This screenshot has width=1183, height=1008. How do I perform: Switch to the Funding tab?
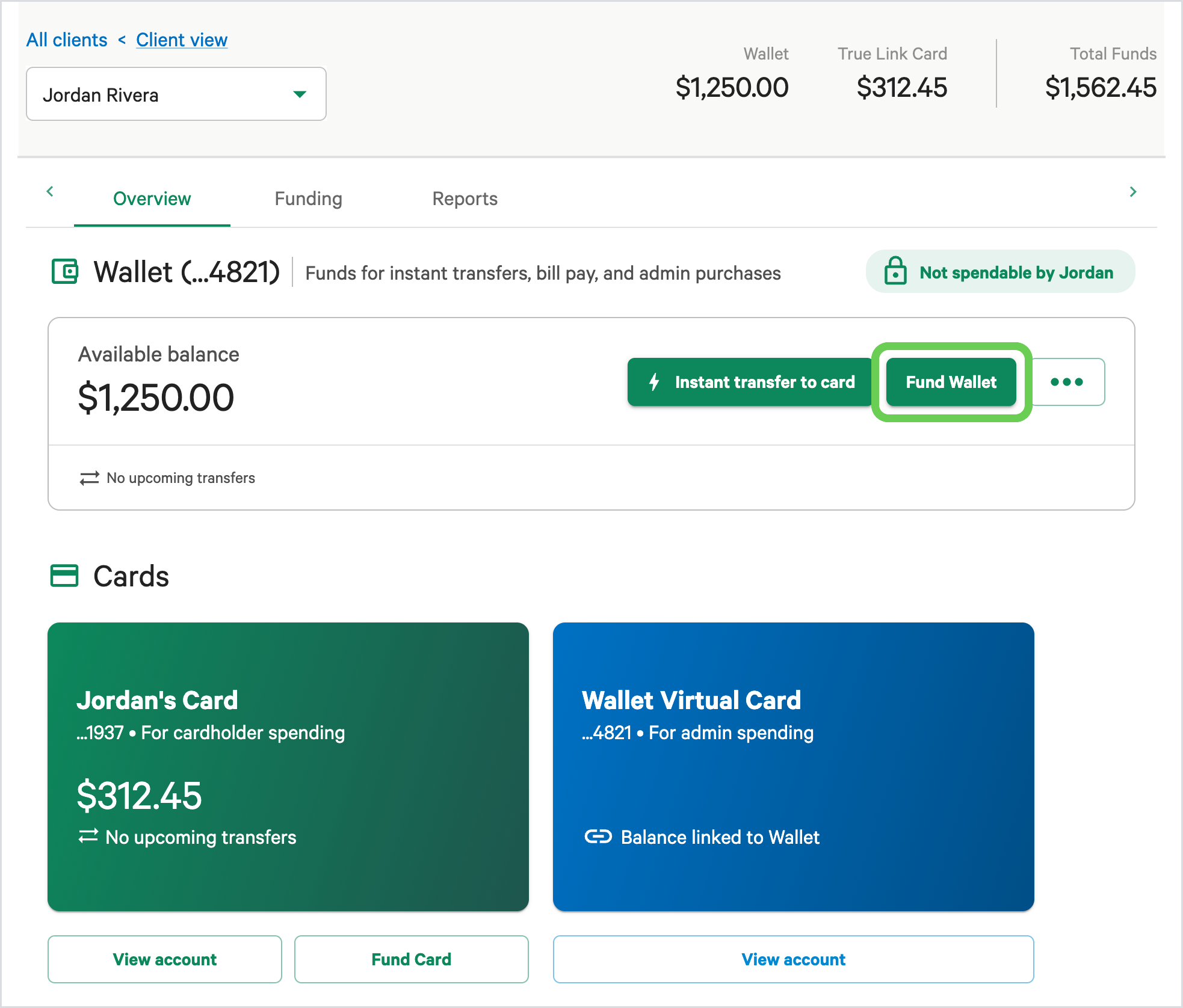309,199
